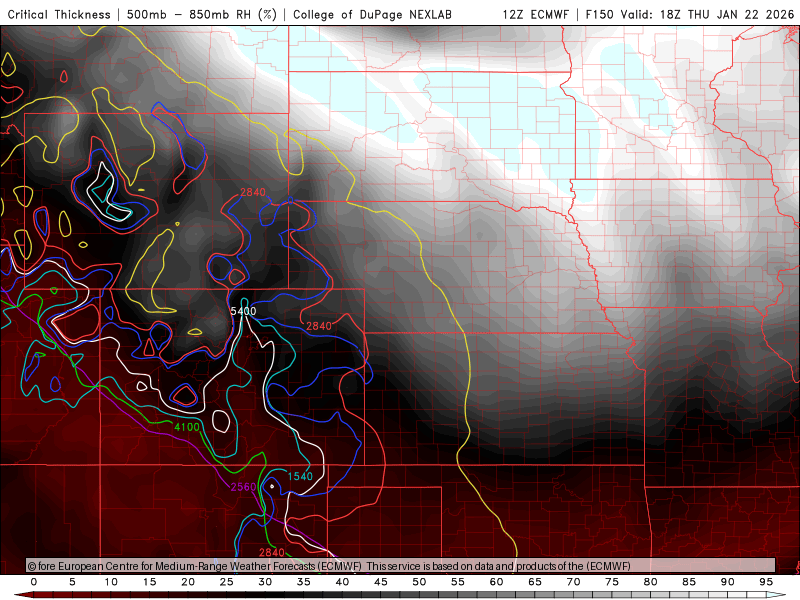Click the white "5400" contour label
This screenshot has height=600, width=800.
click(x=243, y=311)
